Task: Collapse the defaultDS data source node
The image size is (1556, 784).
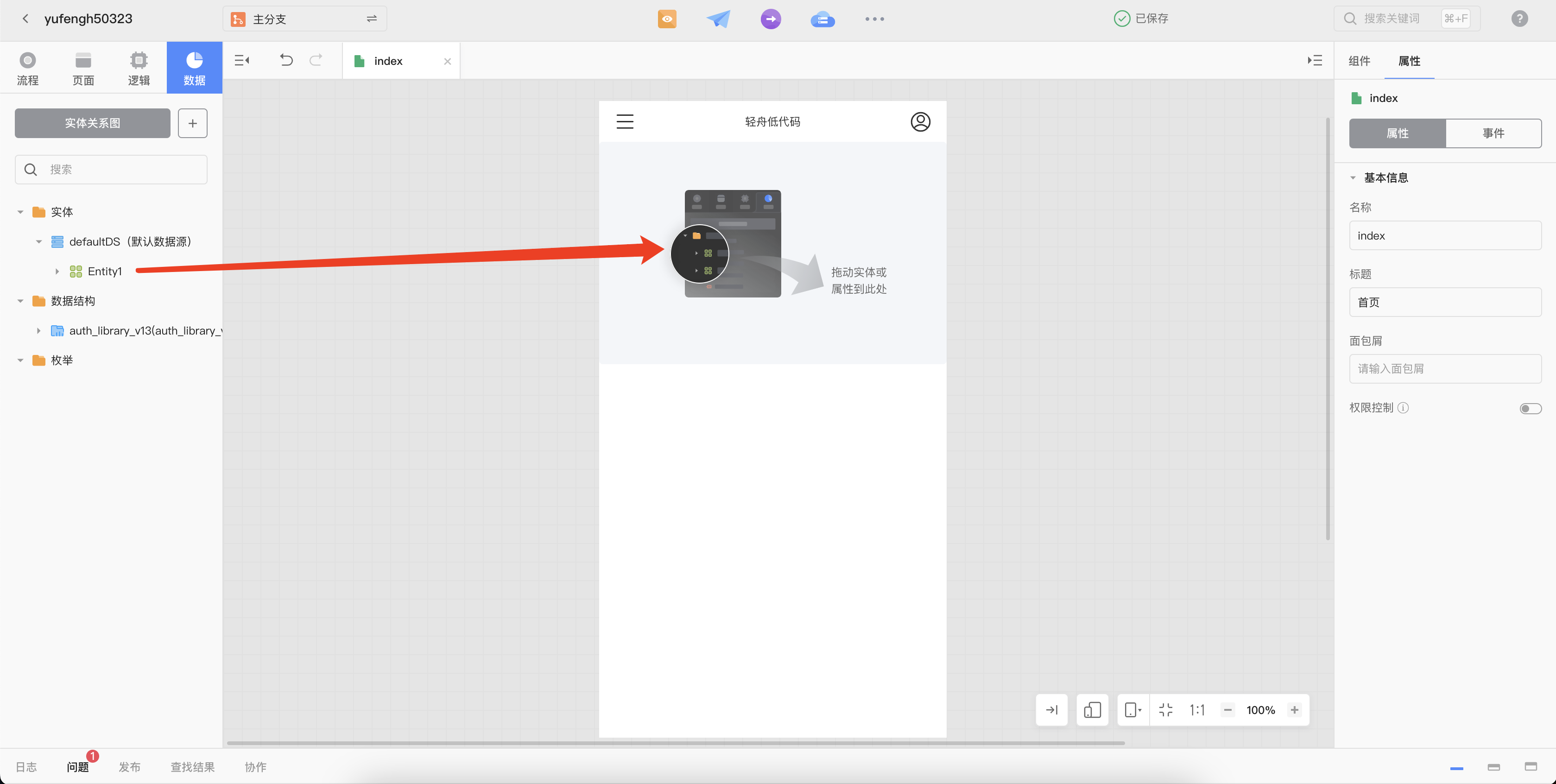Action: pyautogui.click(x=38, y=241)
